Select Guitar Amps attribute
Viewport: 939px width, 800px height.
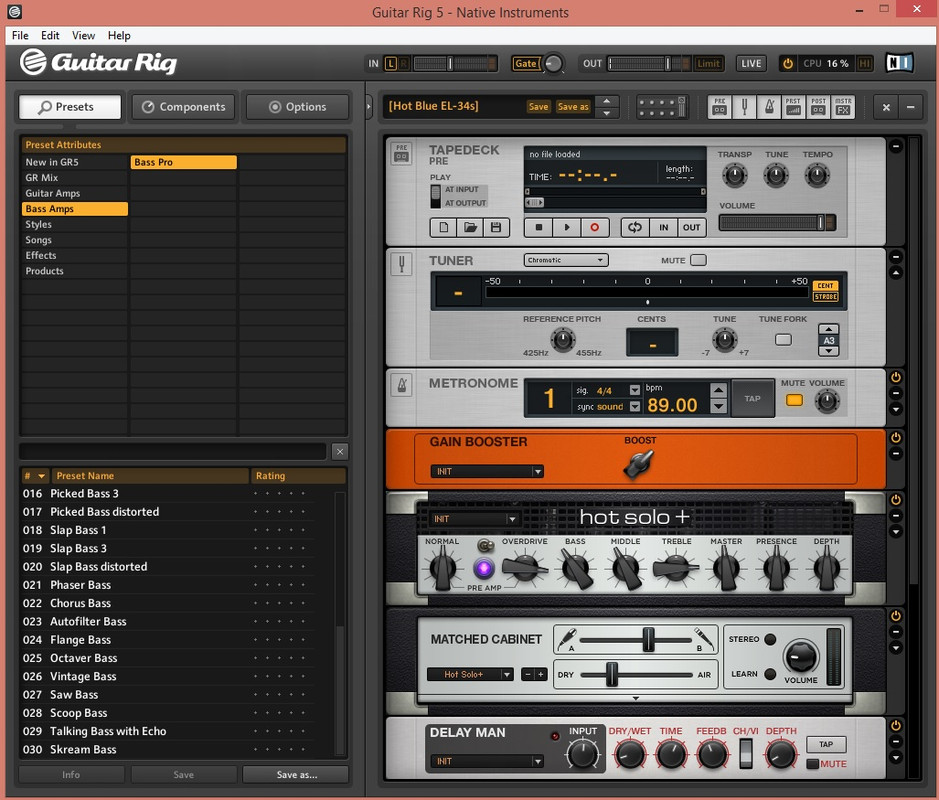[x=74, y=193]
